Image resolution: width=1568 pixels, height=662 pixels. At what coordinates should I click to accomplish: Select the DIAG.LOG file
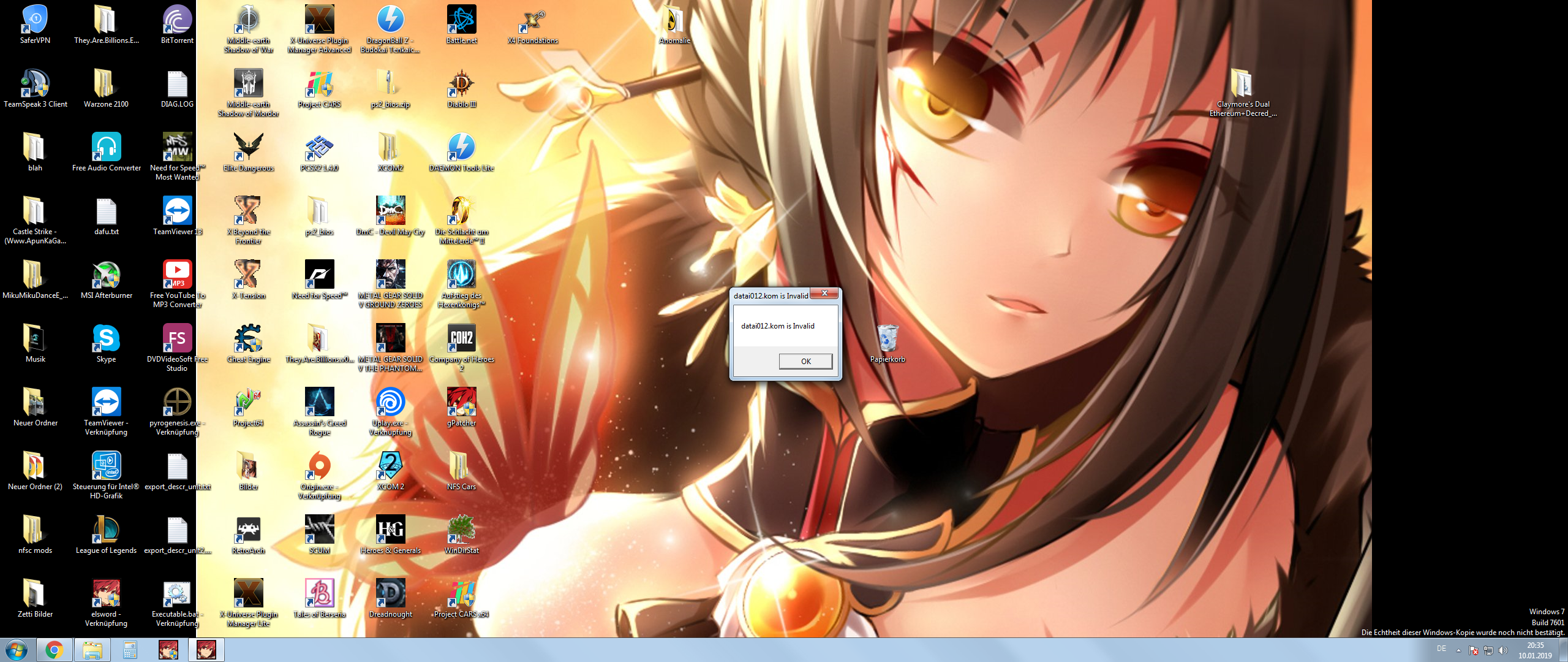(177, 88)
